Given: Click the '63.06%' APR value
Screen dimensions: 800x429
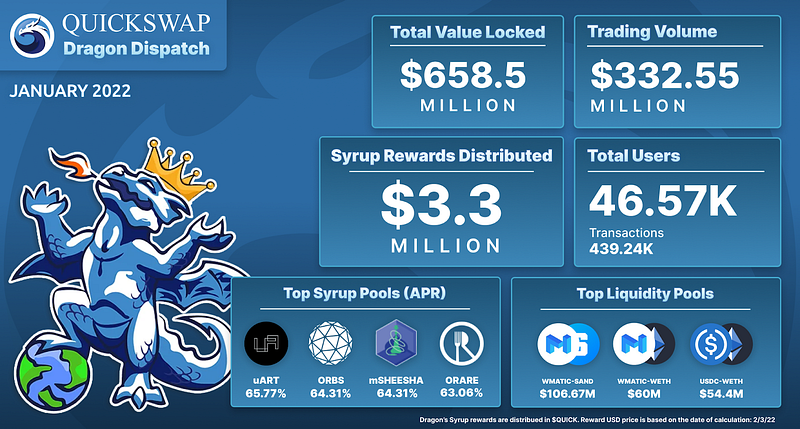Looking at the screenshot, I should [462, 393].
